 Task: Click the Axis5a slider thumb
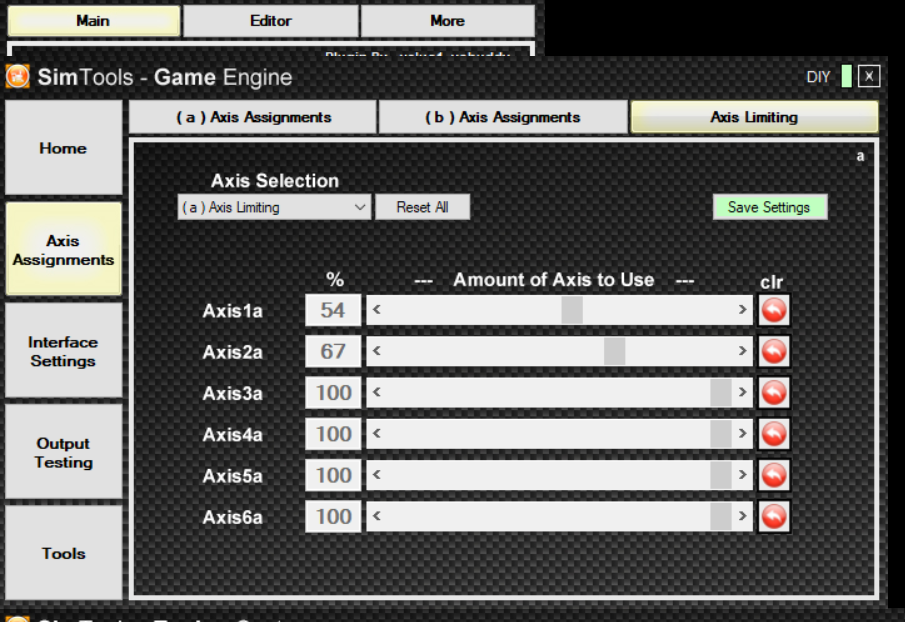721,475
